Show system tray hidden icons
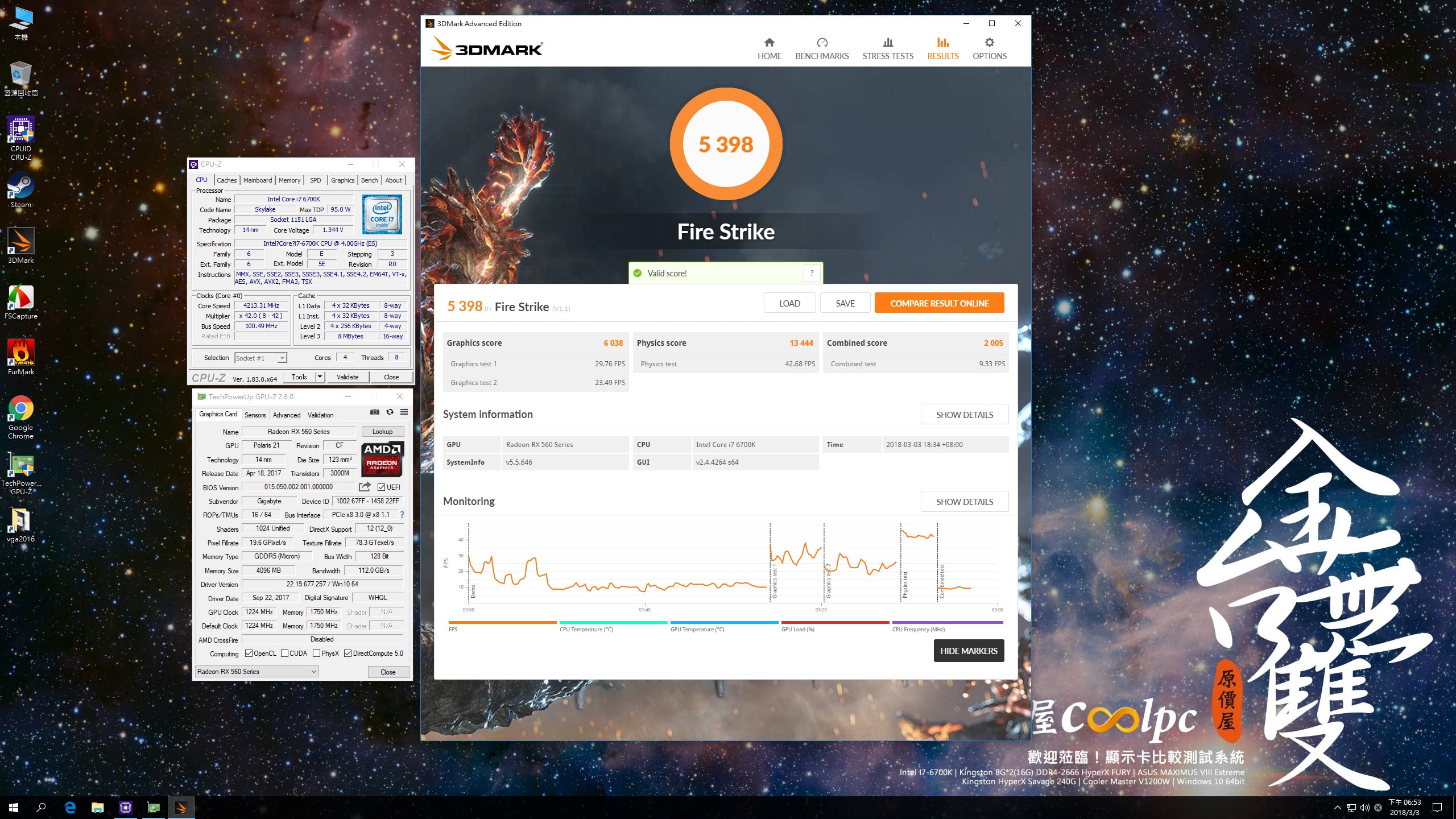1456x819 pixels. pyautogui.click(x=1338, y=807)
